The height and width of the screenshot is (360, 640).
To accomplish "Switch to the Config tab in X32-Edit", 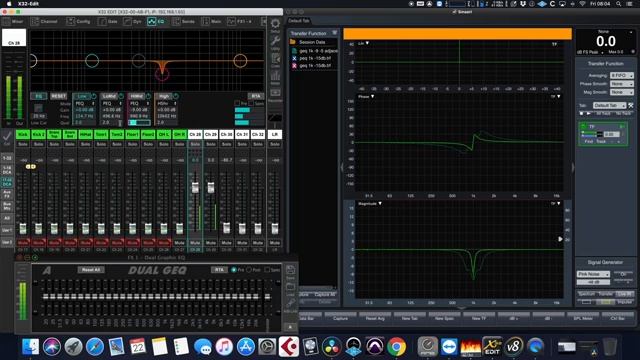I will click(78, 21).
